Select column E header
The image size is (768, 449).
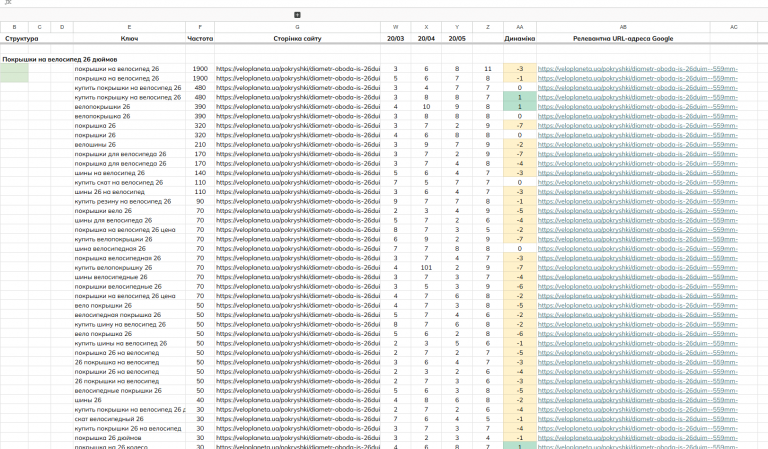pos(129,27)
